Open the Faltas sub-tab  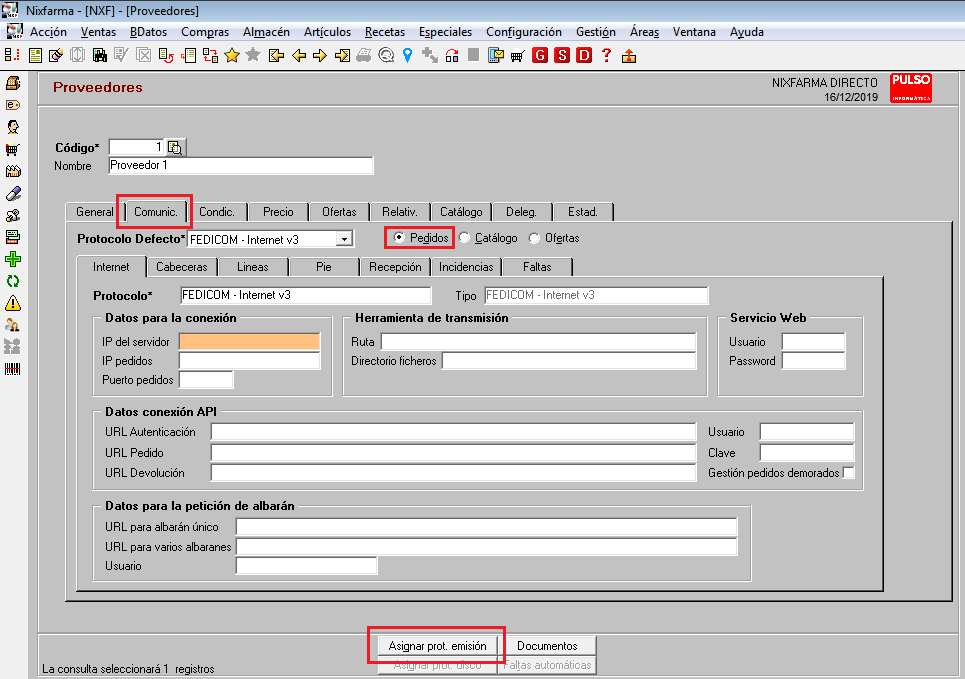(x=537, y=267)
